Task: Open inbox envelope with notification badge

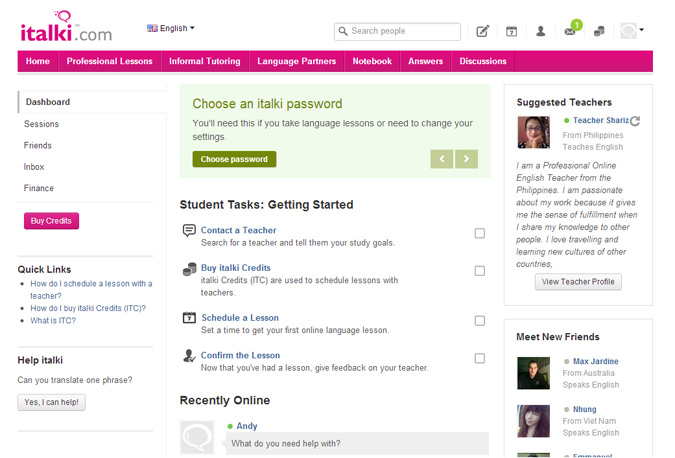Action: point(570,31)
